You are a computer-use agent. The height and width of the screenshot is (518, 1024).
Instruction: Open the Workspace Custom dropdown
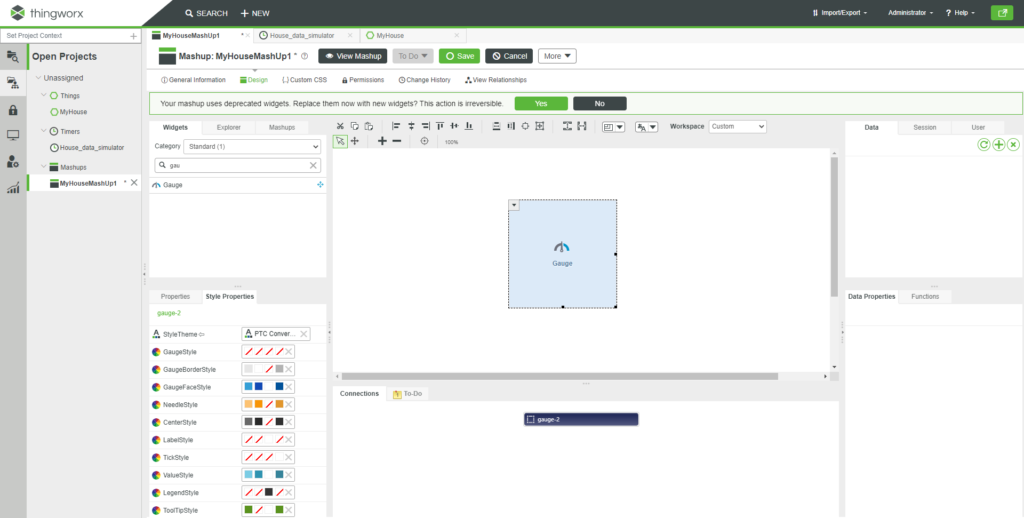click(737, 127)
